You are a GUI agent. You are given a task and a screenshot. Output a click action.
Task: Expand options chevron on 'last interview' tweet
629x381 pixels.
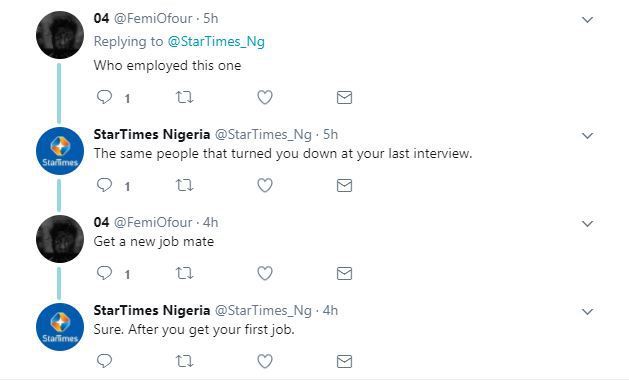(587, 136)
